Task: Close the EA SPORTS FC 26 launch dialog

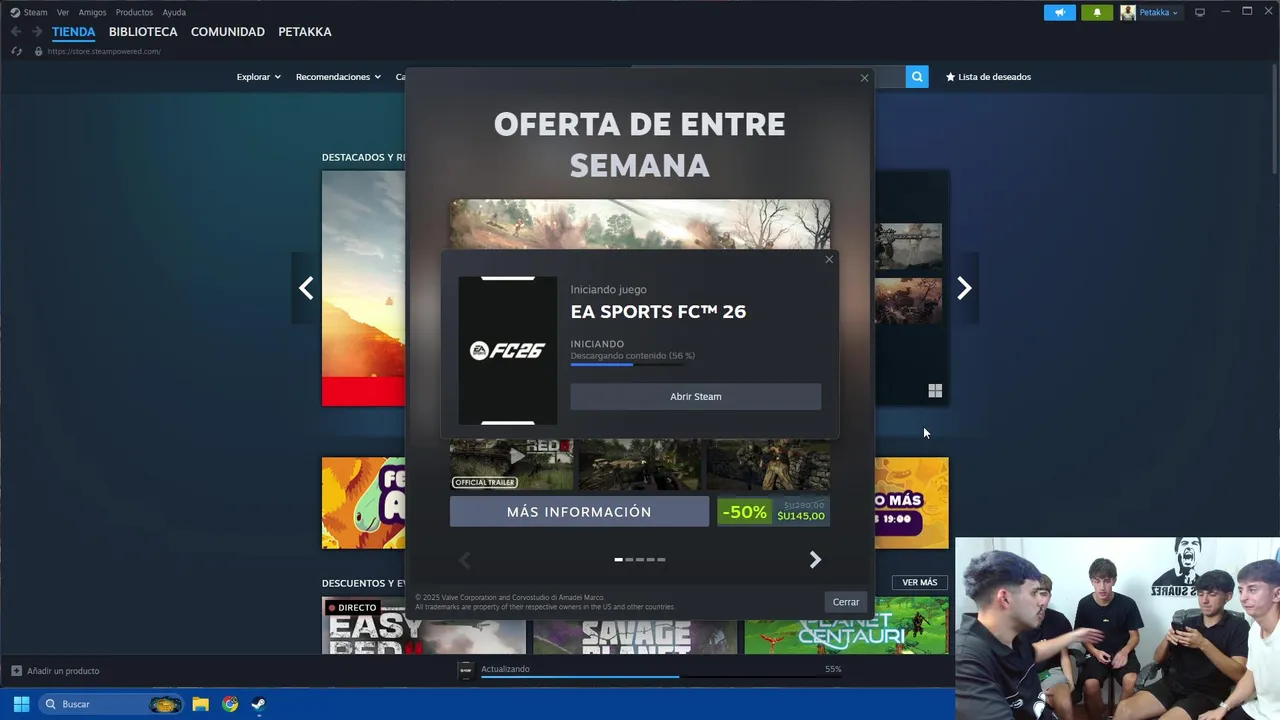Action: point(829,260)
